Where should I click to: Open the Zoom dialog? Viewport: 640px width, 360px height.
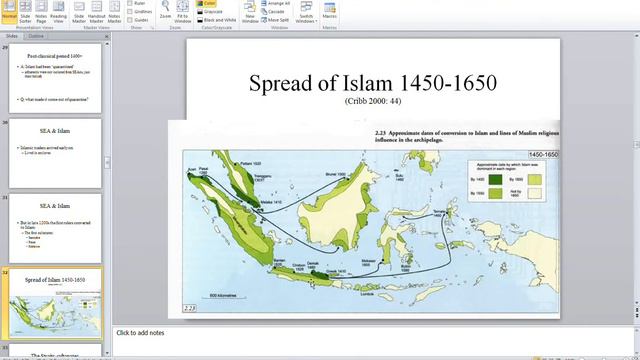point(165,10)
